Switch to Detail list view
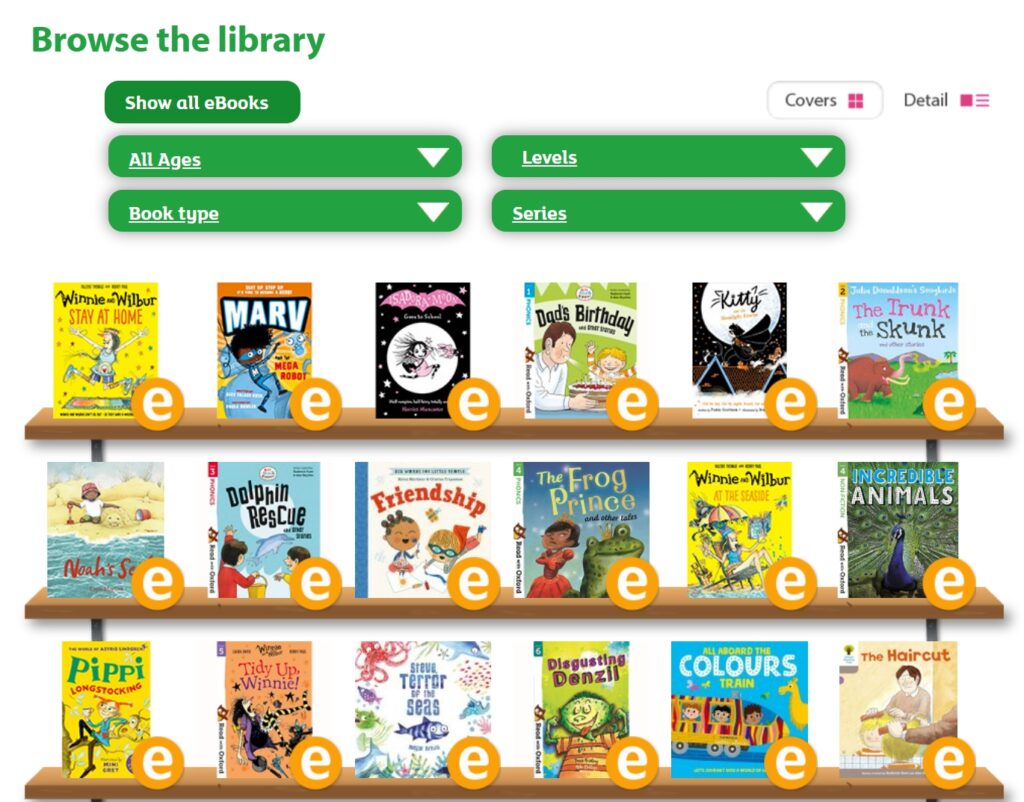 tap(946, 100)
